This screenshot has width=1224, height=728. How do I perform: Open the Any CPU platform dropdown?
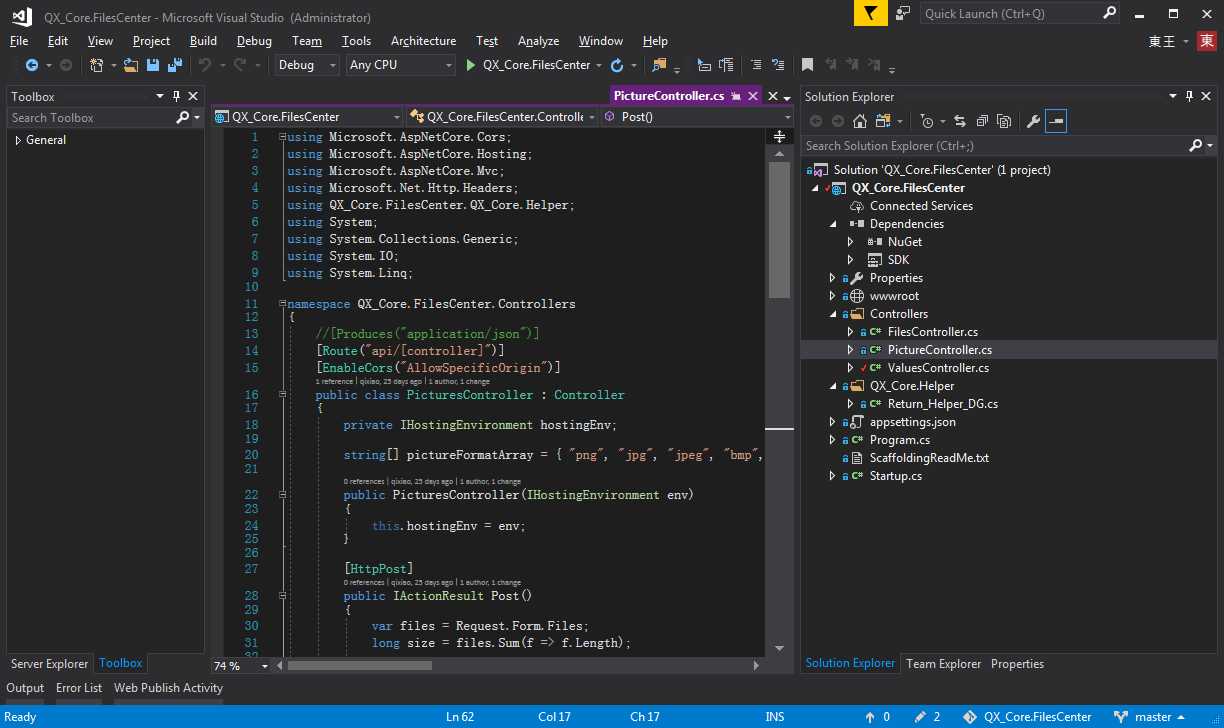[401, 65]
